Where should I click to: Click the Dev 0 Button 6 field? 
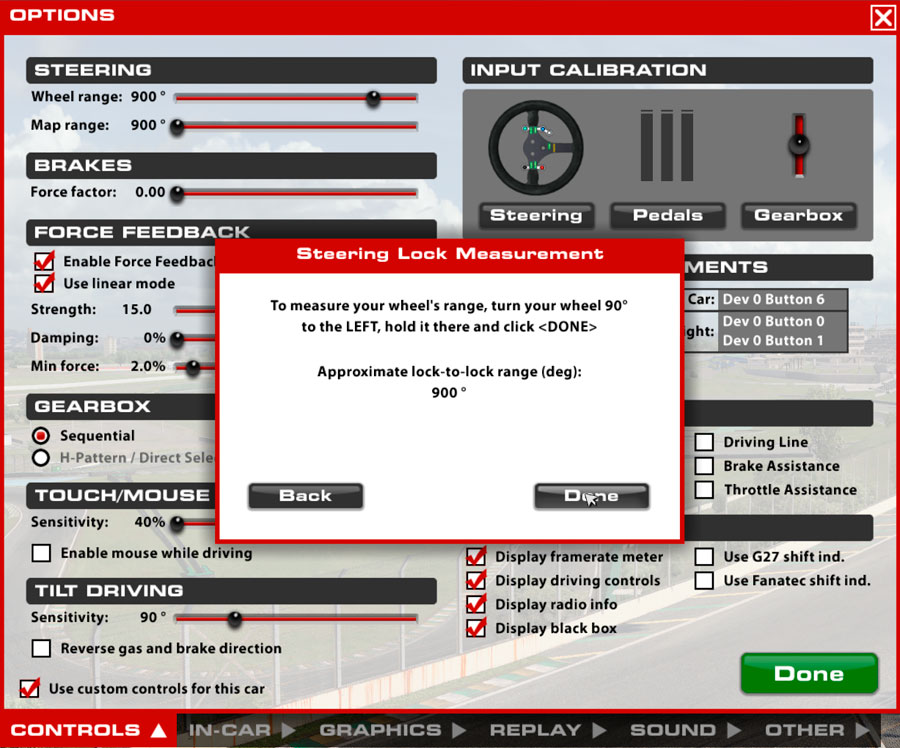pos(783,299)
